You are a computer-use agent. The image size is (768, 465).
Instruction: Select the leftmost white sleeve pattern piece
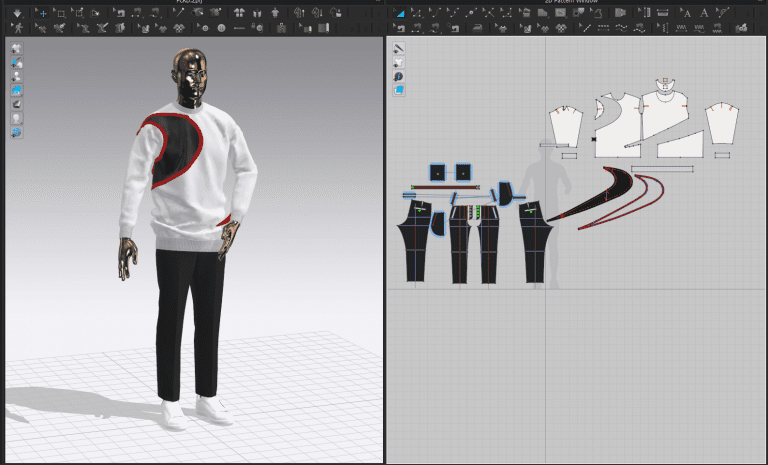[565, 127]
